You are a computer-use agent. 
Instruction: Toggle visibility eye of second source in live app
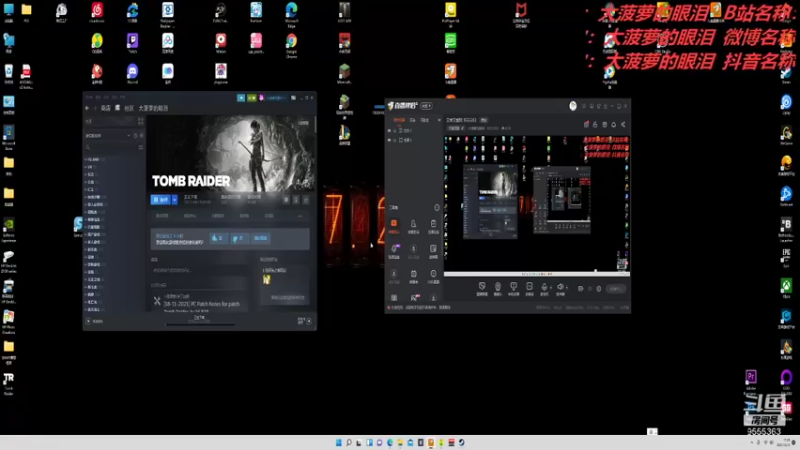tap(389, 140)
